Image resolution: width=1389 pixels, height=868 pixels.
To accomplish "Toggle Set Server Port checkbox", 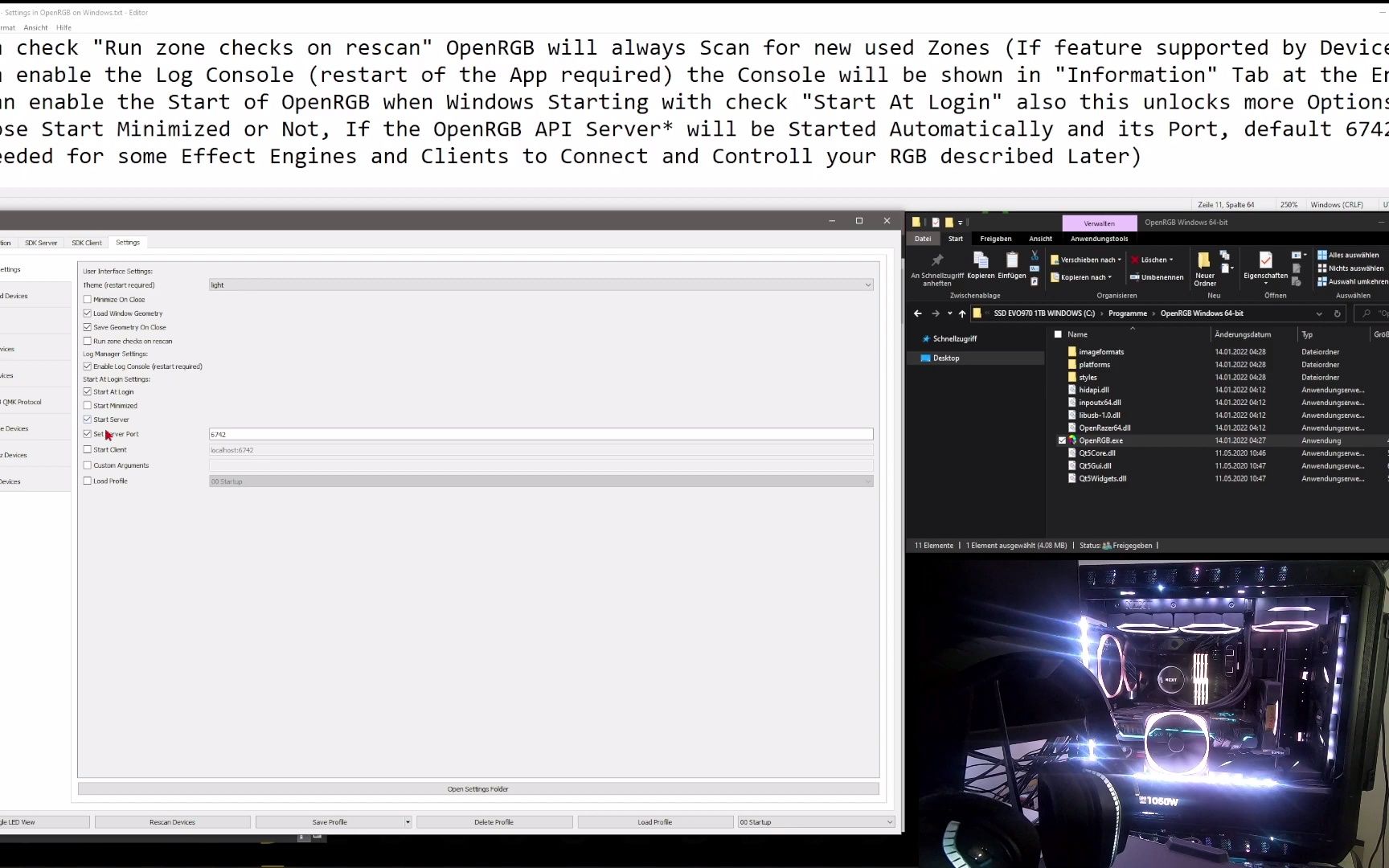I will pyautogui.click(x=88, y=434).
